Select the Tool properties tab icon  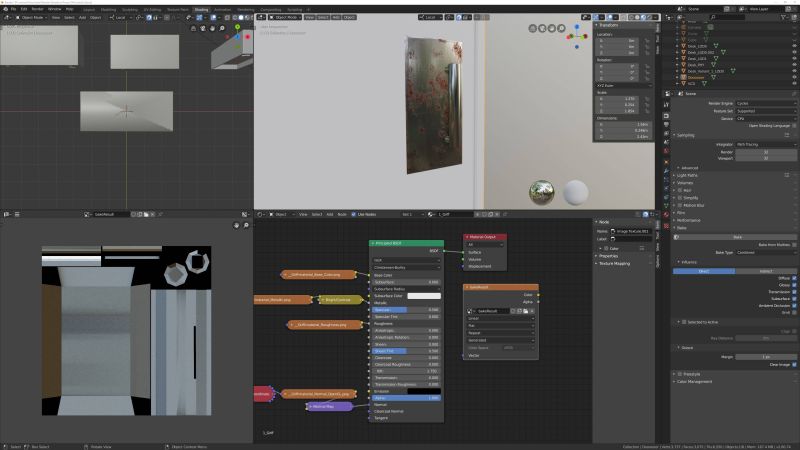[666, 105]
